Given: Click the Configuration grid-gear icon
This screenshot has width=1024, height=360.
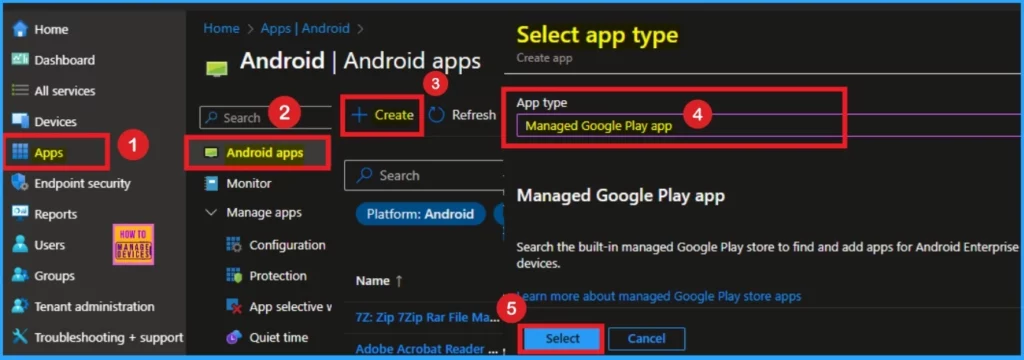Looking at the screenshot, I should click(233, 245).
